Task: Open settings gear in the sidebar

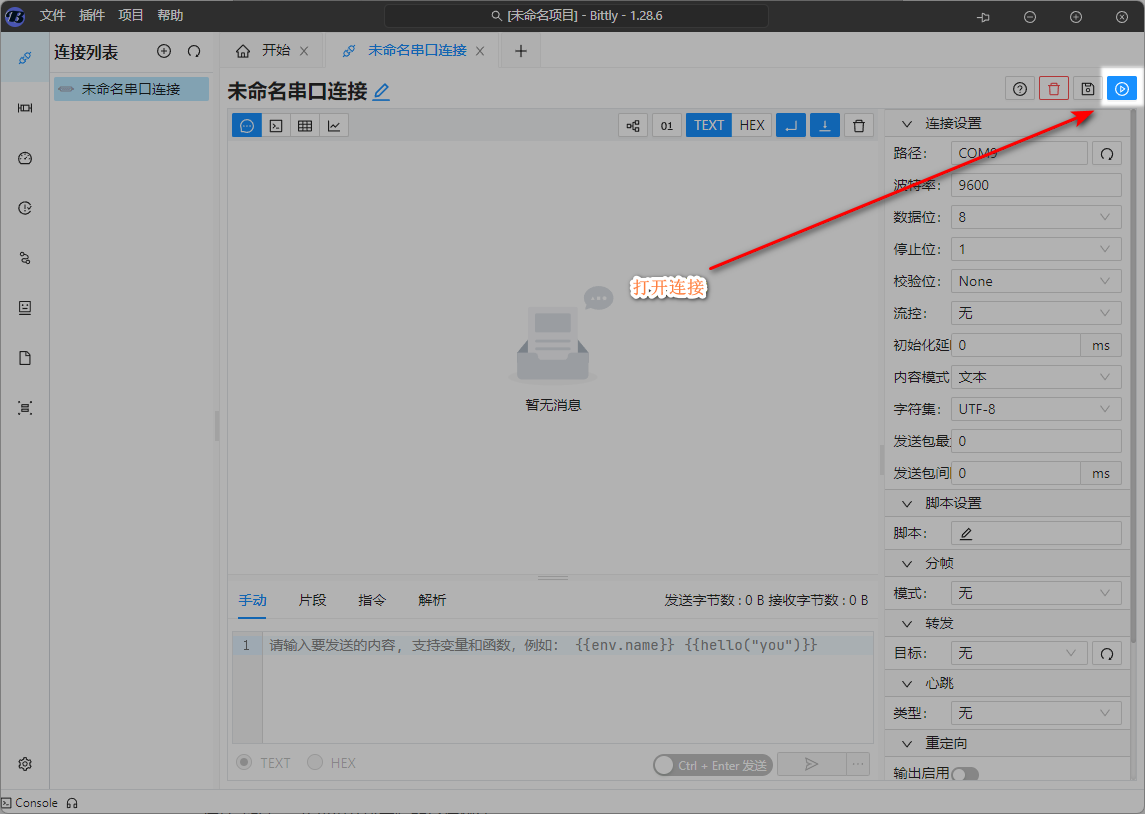Action: [25, 763]
